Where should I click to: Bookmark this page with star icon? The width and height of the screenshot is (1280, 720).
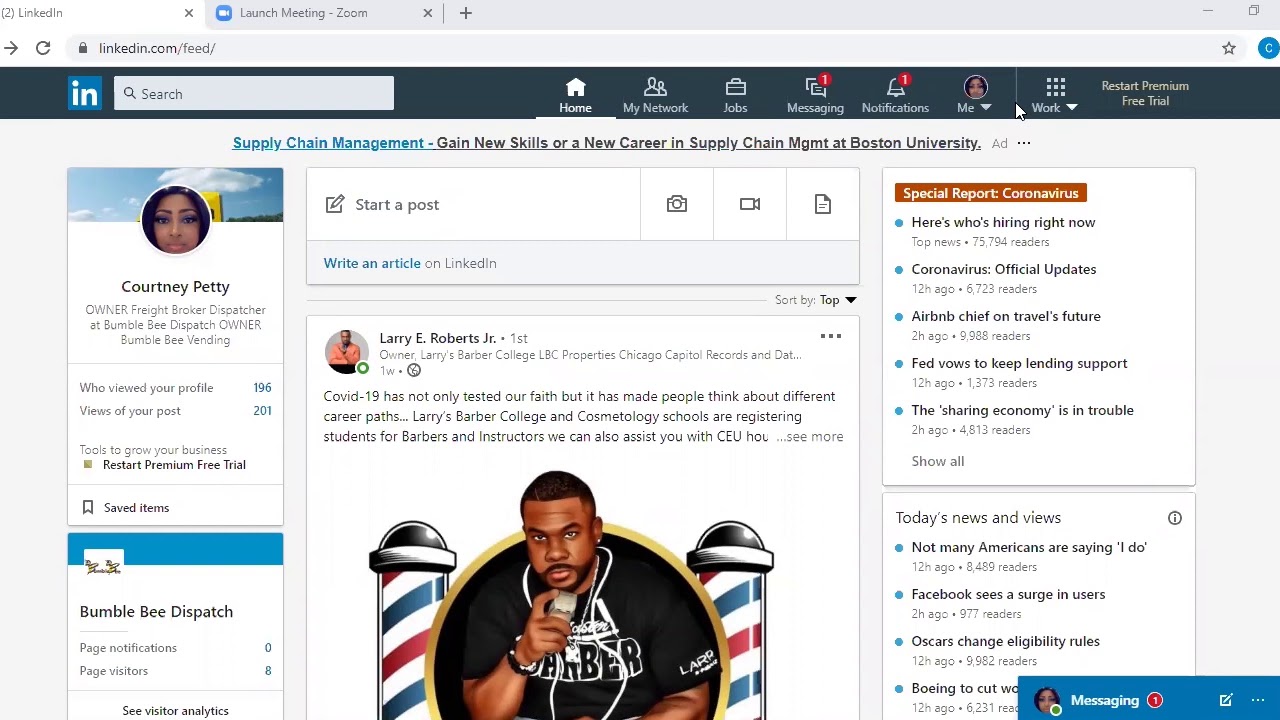pyautogui.click(x=1229, y=48)
